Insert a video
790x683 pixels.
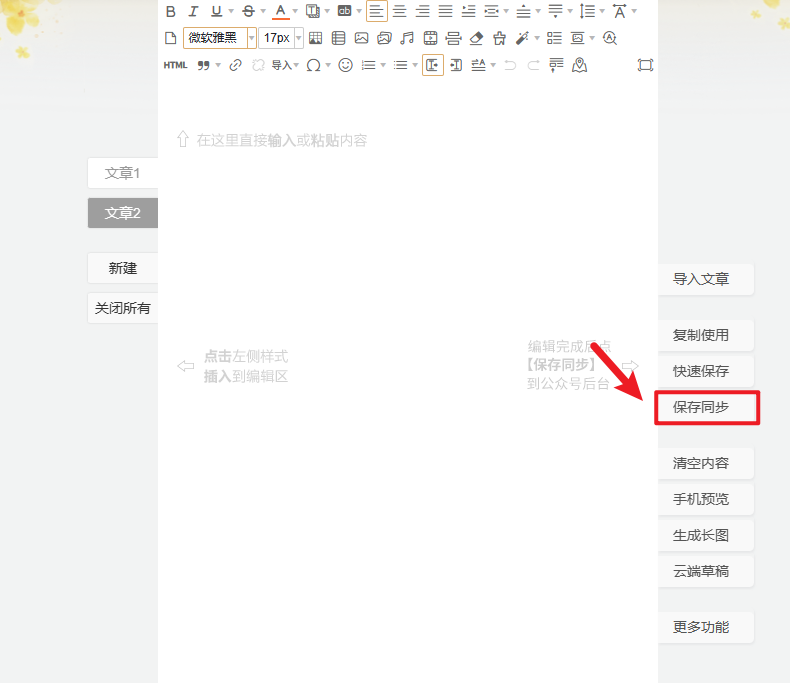(x=430, y=38)
